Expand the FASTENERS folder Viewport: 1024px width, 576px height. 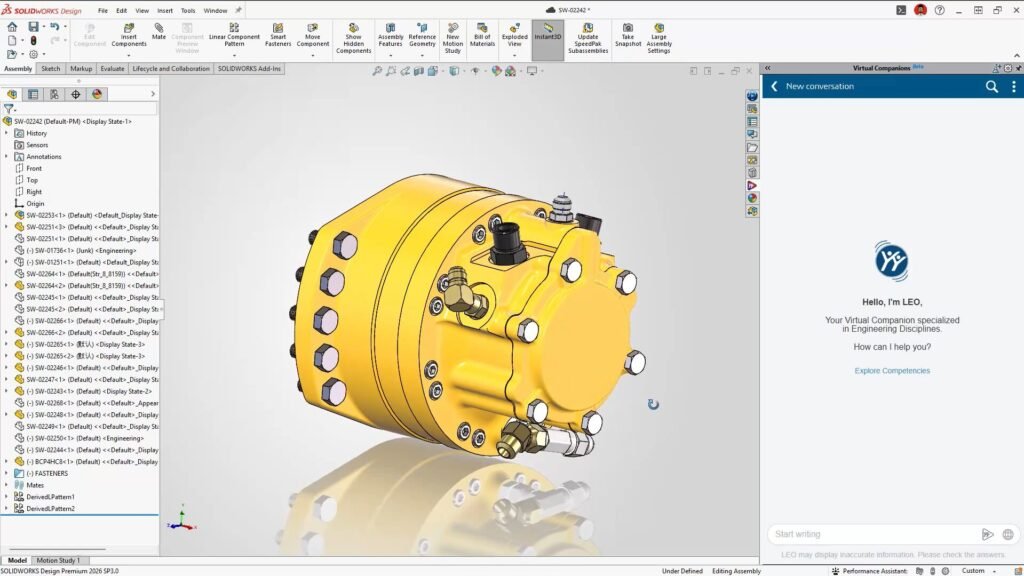pos(7,473)
